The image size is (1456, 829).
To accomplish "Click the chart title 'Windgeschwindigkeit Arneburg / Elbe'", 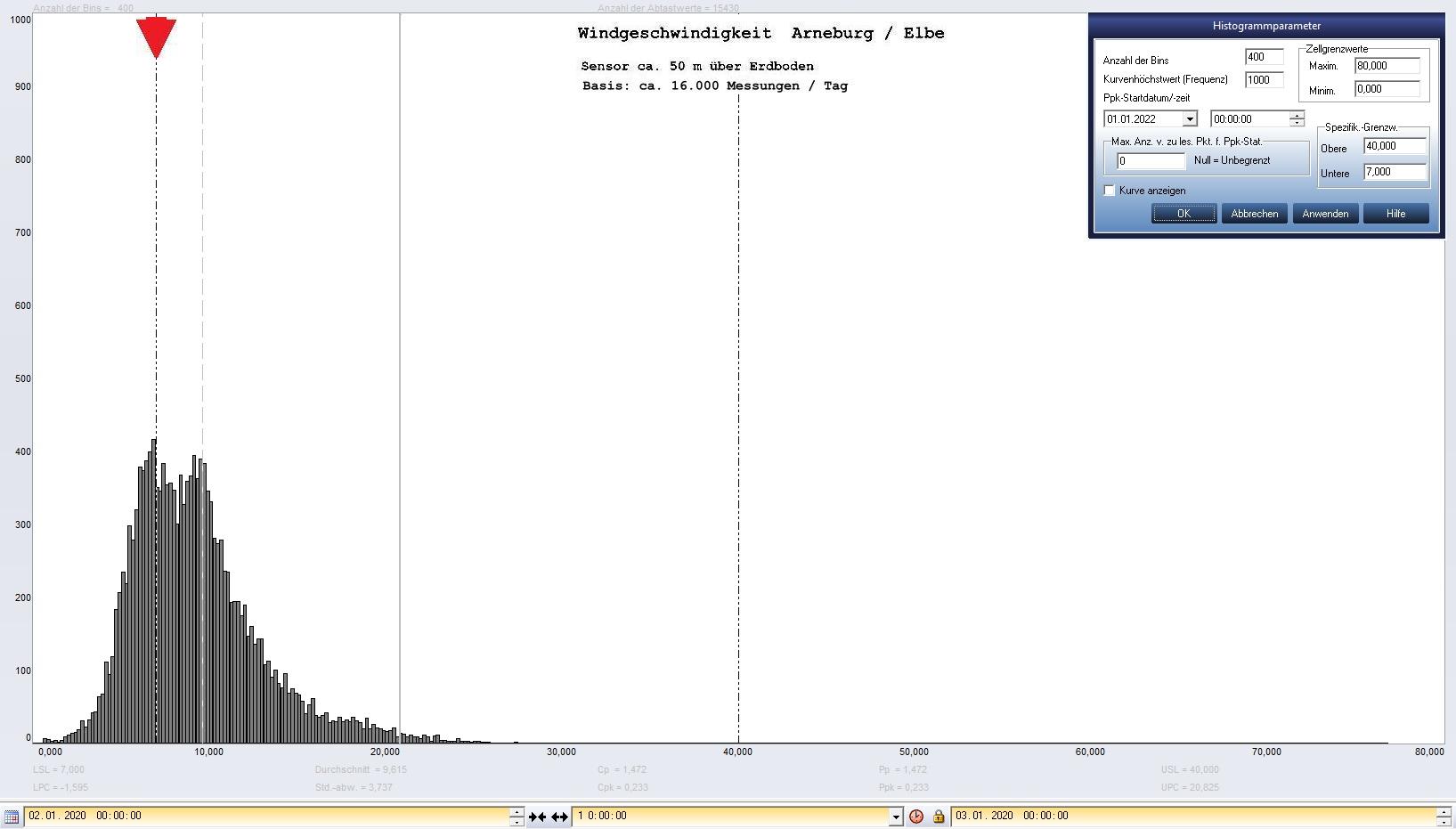I will (761, 34).
